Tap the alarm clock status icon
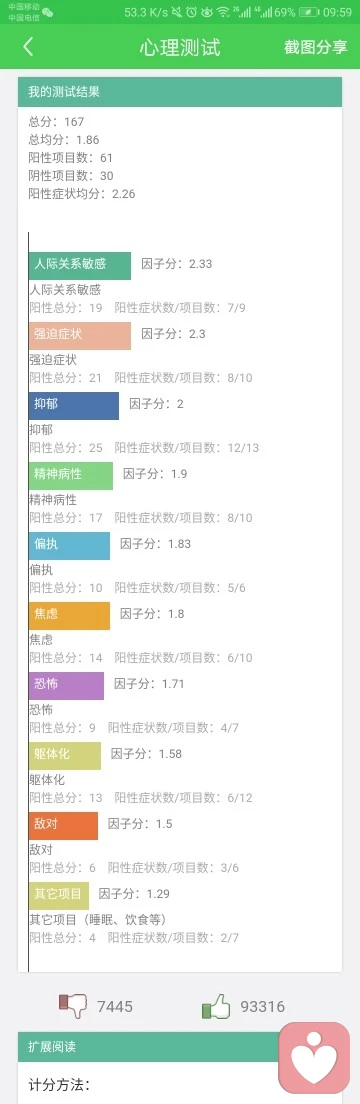This screenshot has width=360, height=1104. (192, 12)
